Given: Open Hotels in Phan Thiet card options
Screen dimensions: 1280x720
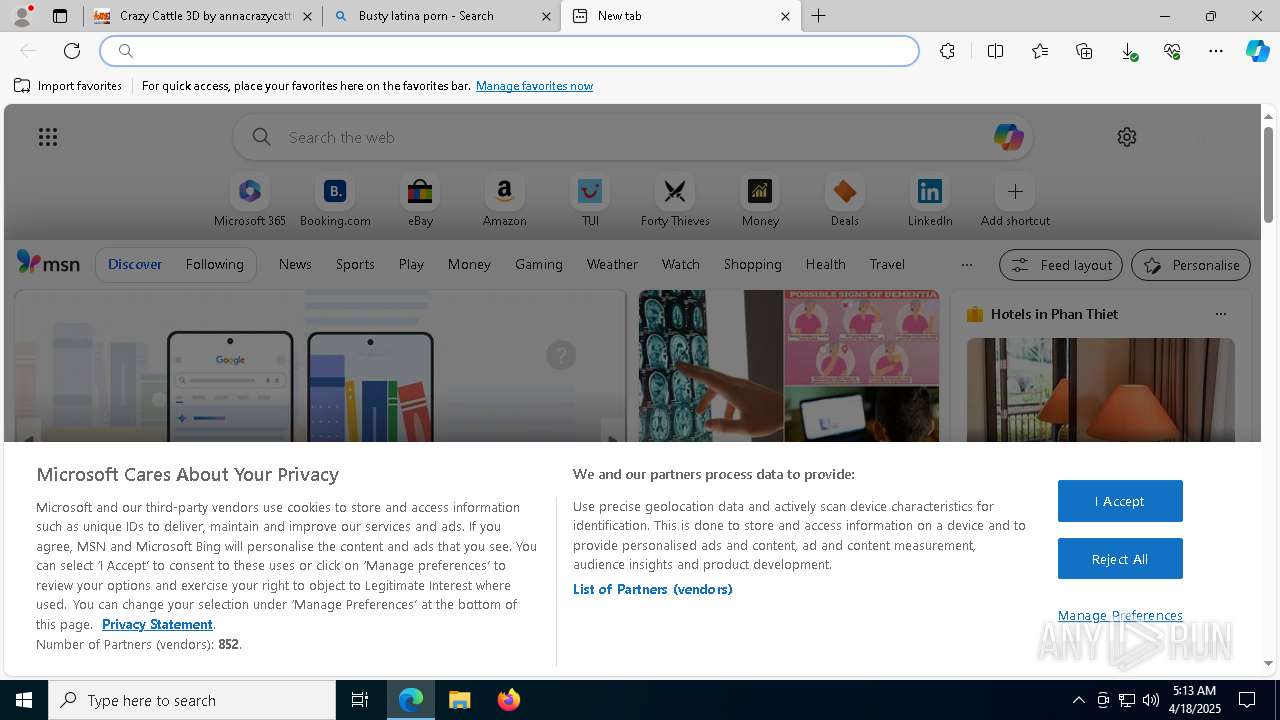Looking at the screenshot, I should [1220, 314].
